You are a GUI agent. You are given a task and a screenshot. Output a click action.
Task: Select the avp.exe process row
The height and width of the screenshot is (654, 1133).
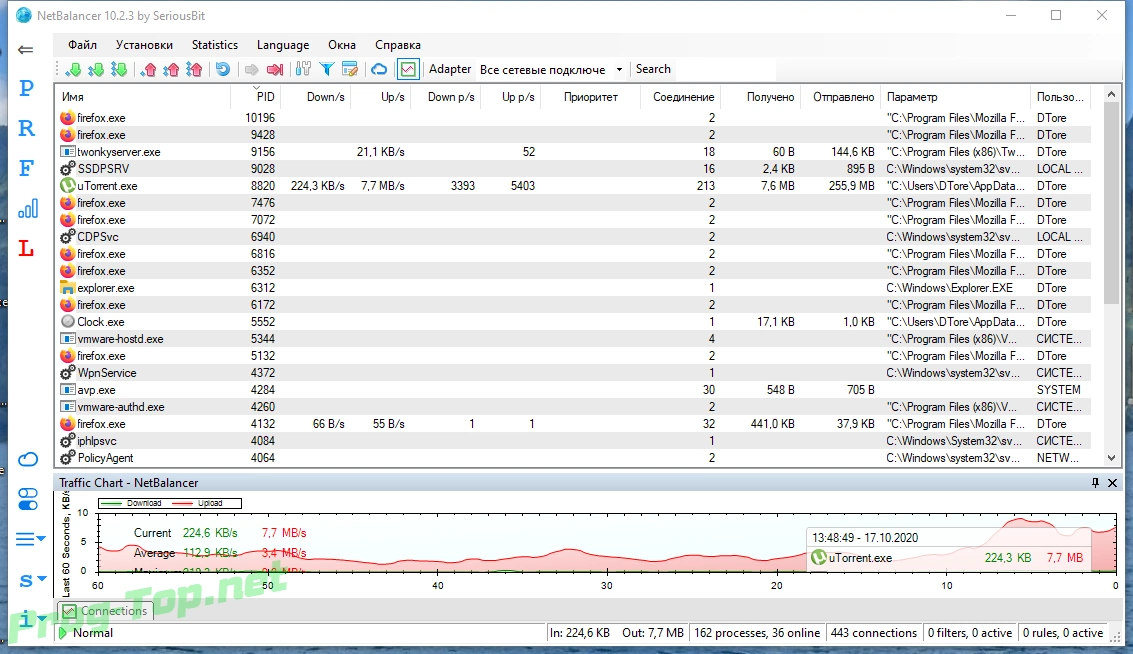(573, 390)
